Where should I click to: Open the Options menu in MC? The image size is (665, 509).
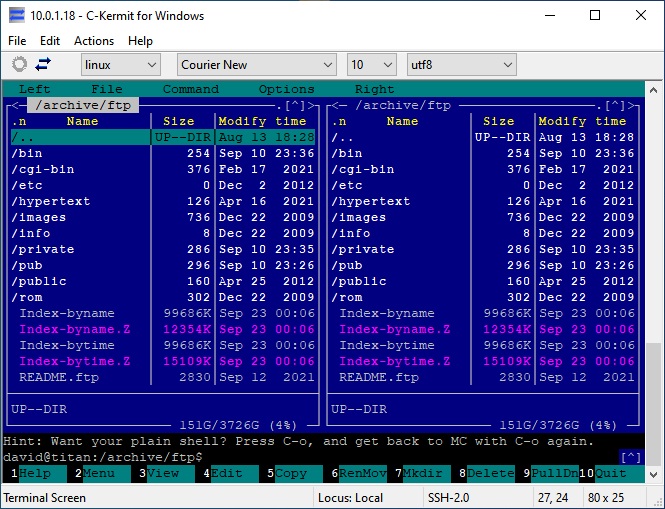pyautogui.click(x=287, y=89)
